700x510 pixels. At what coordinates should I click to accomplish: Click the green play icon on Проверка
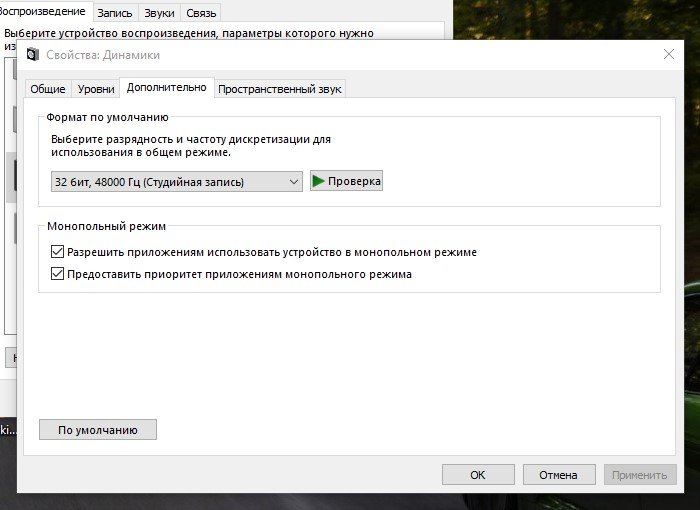(x=318, y=181)
